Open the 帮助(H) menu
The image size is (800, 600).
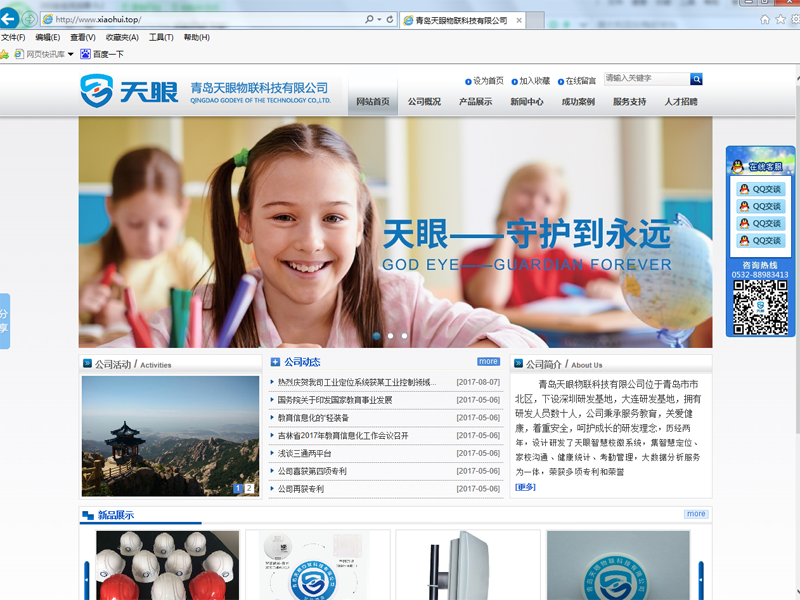[x=196, y=37]
